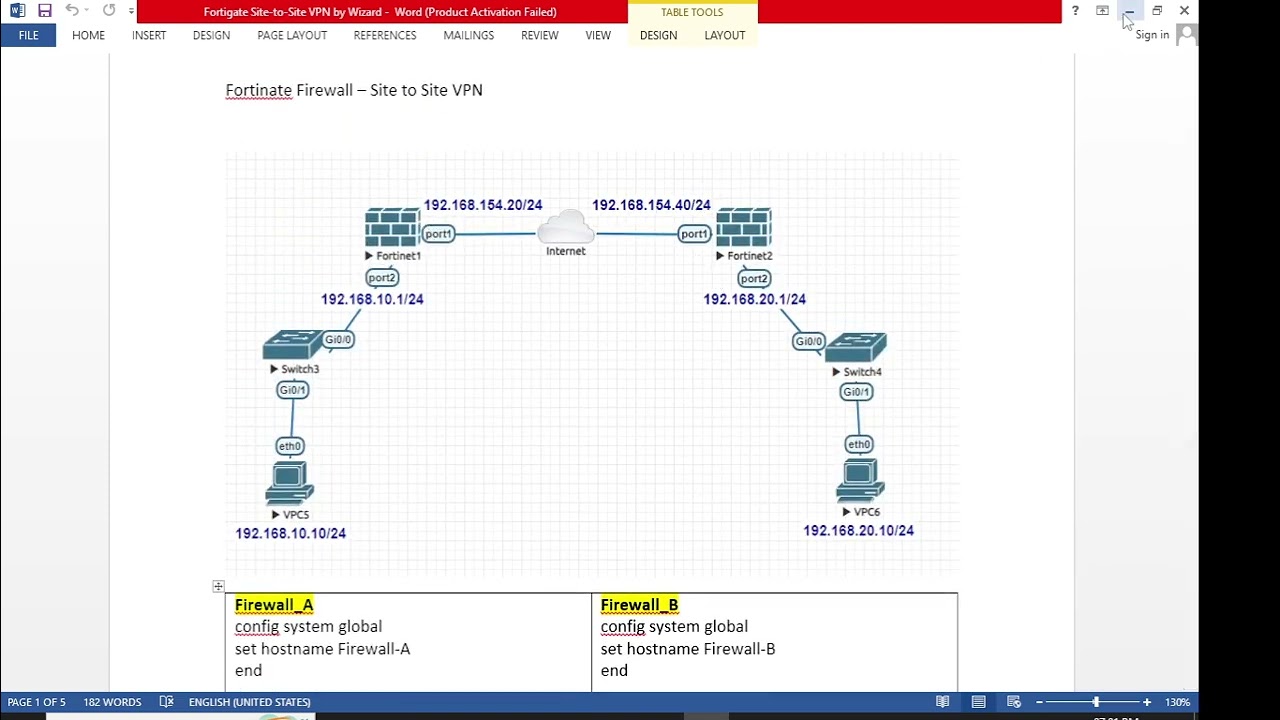
Task: Switch to the INSERT ribbon tab
Action: tap(149, 35)
